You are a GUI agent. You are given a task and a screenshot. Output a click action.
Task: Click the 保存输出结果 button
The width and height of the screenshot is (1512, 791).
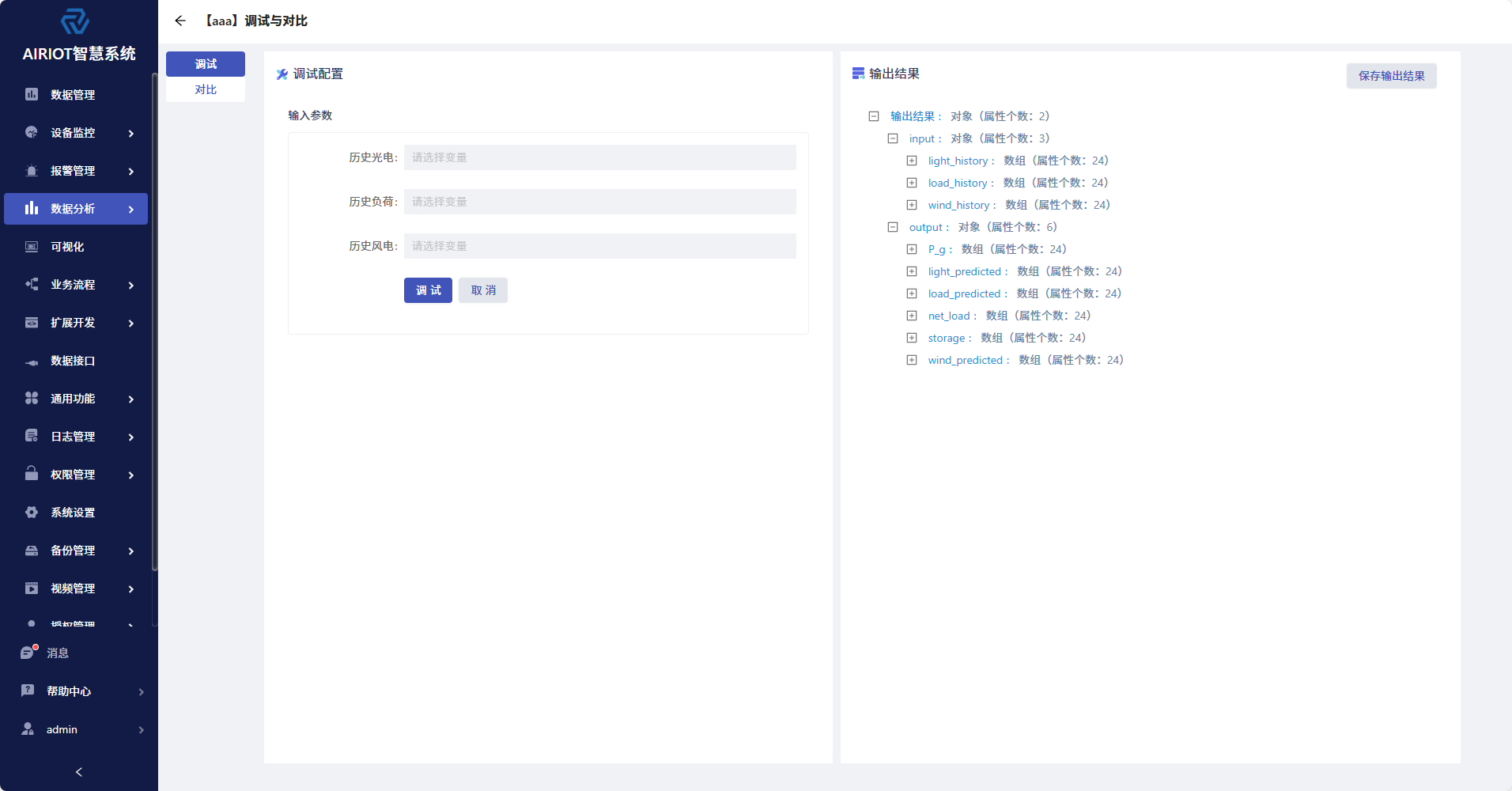[x=1391, y=76]
